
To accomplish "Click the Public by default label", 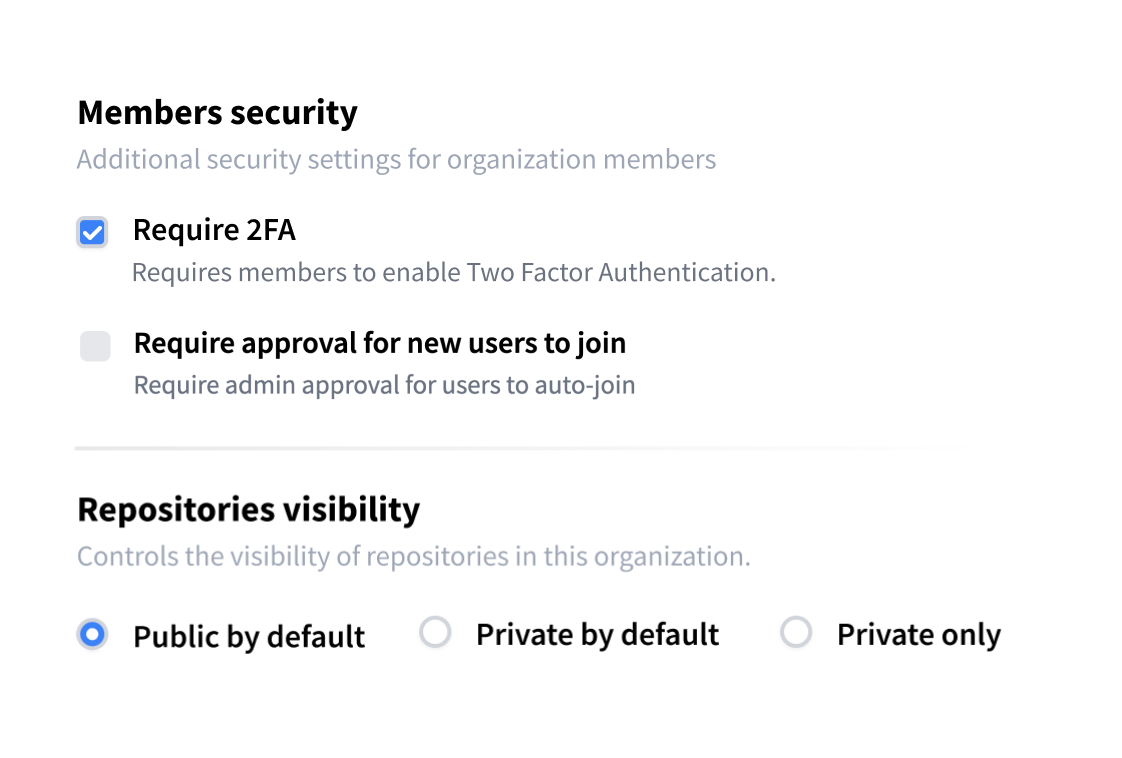I will click(249, 636).
